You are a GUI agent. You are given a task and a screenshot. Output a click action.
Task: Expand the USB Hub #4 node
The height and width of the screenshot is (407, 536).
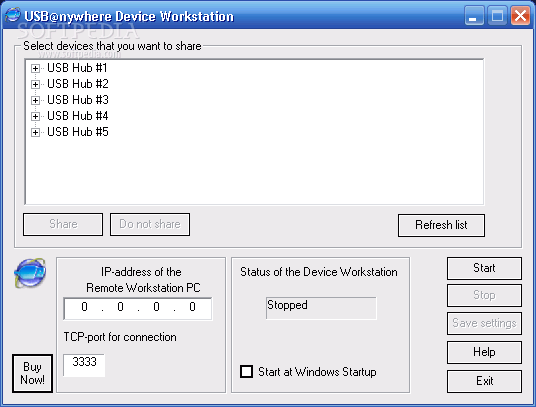[x=35, y=116]
